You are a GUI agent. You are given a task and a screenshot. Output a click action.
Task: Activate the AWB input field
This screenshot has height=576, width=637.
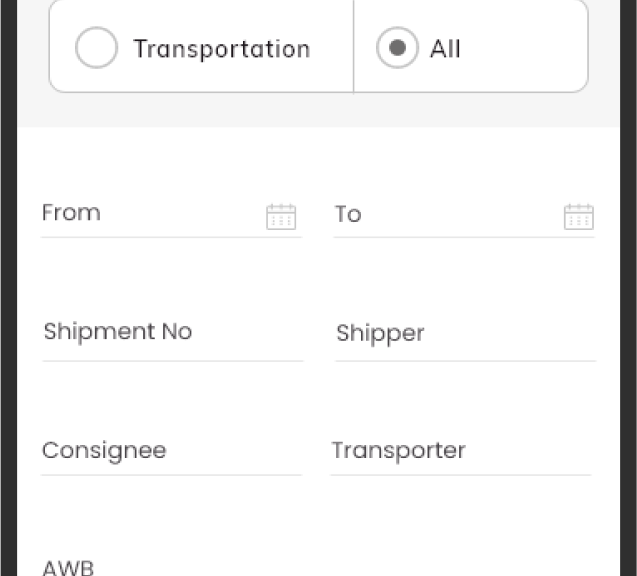tap(173, 563)
